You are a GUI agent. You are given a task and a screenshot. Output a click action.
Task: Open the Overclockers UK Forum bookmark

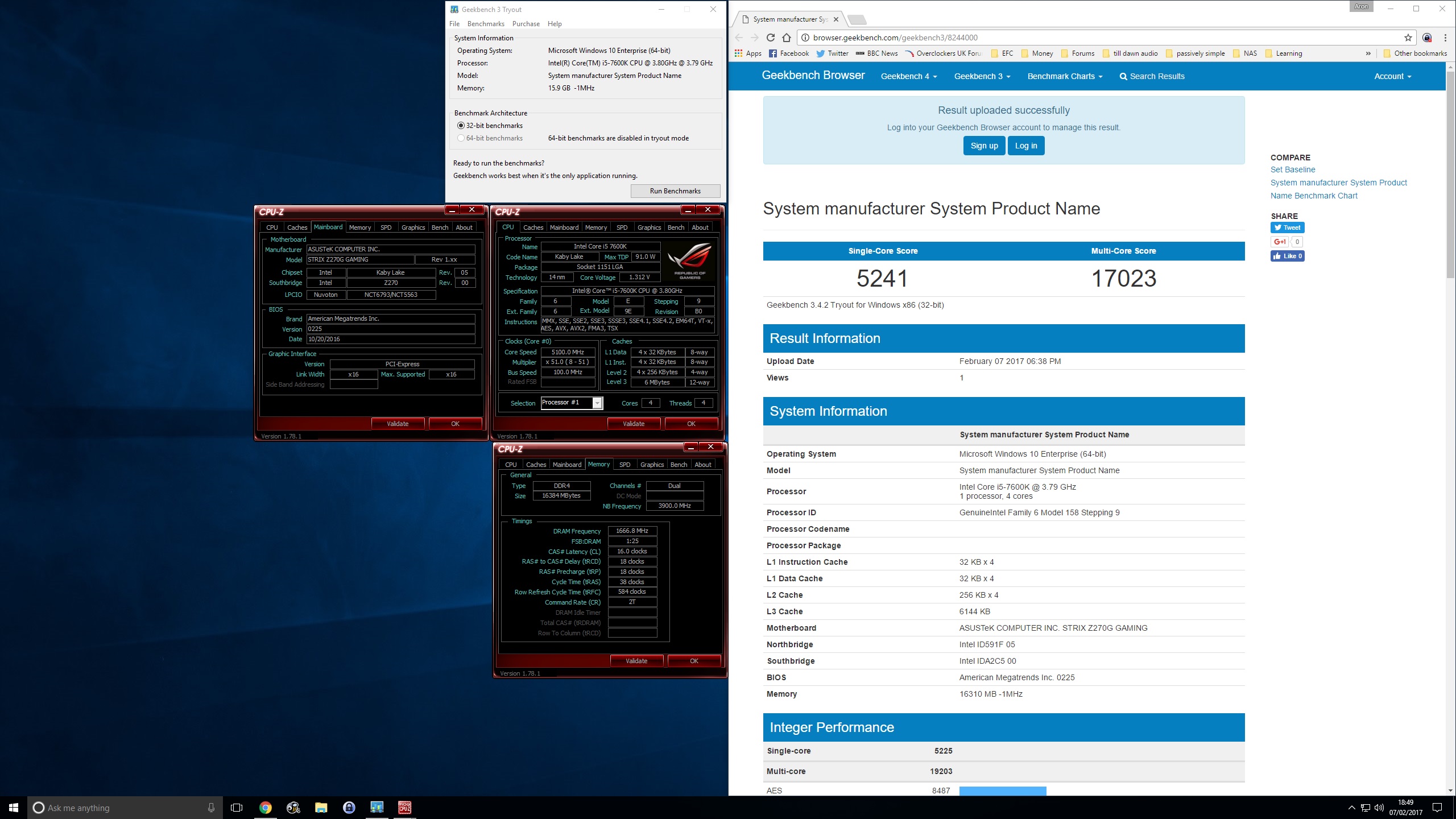(944, 53)
